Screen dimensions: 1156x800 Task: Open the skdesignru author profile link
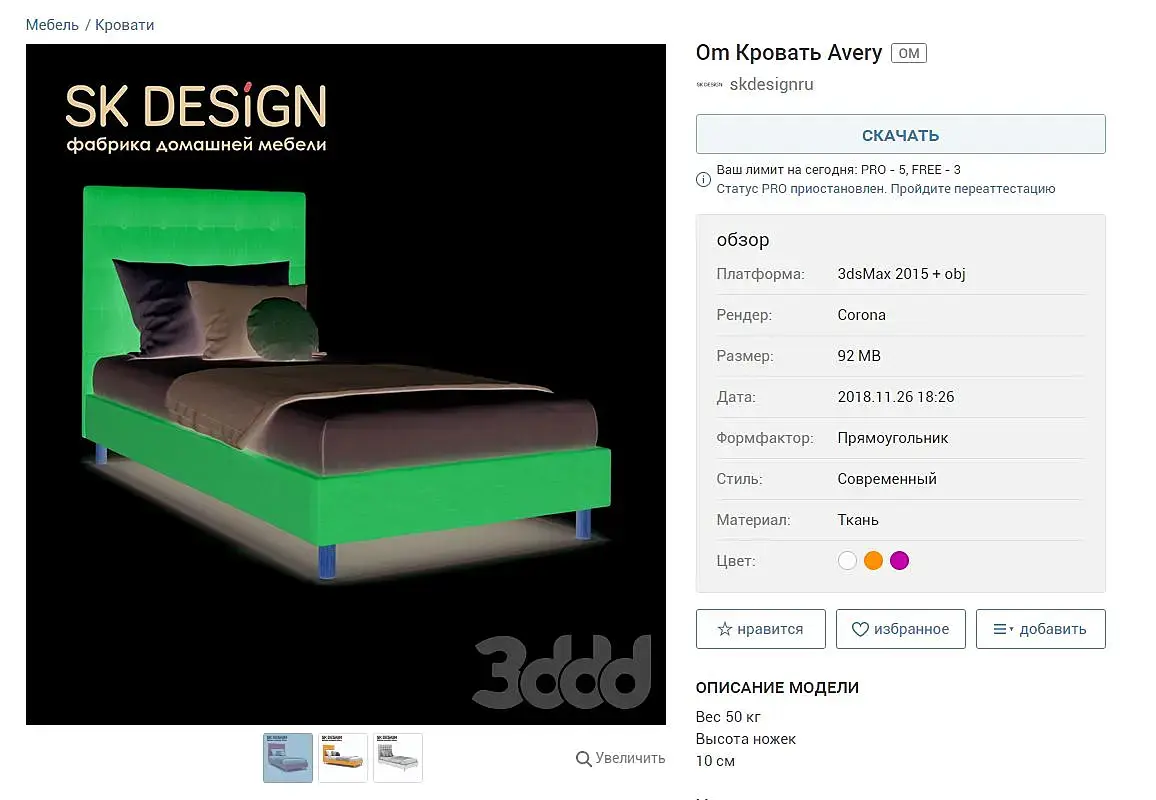pyautogui.click(x=771, y=85)
